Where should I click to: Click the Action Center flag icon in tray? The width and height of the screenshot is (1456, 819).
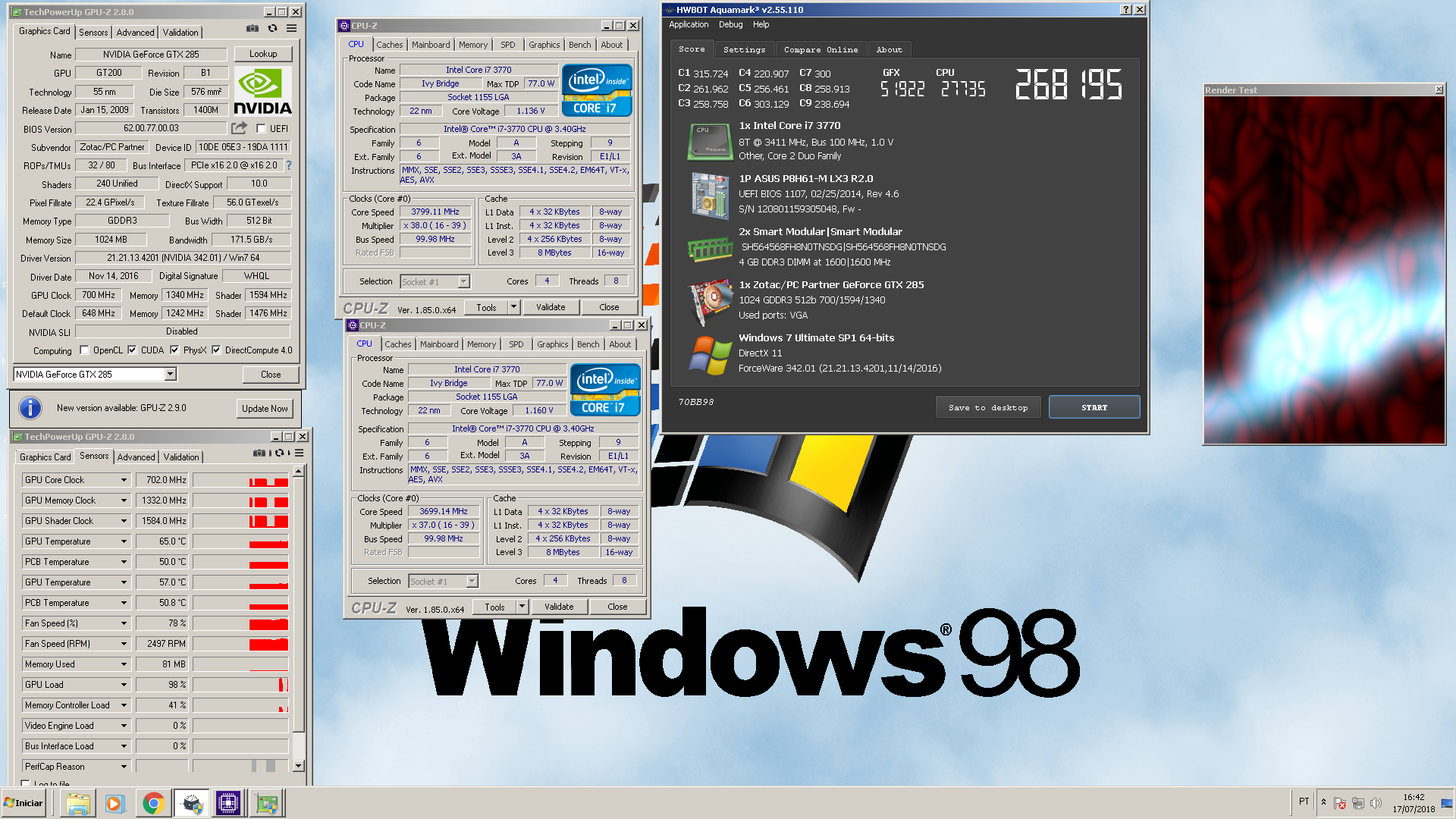[x=1340, y=803]
